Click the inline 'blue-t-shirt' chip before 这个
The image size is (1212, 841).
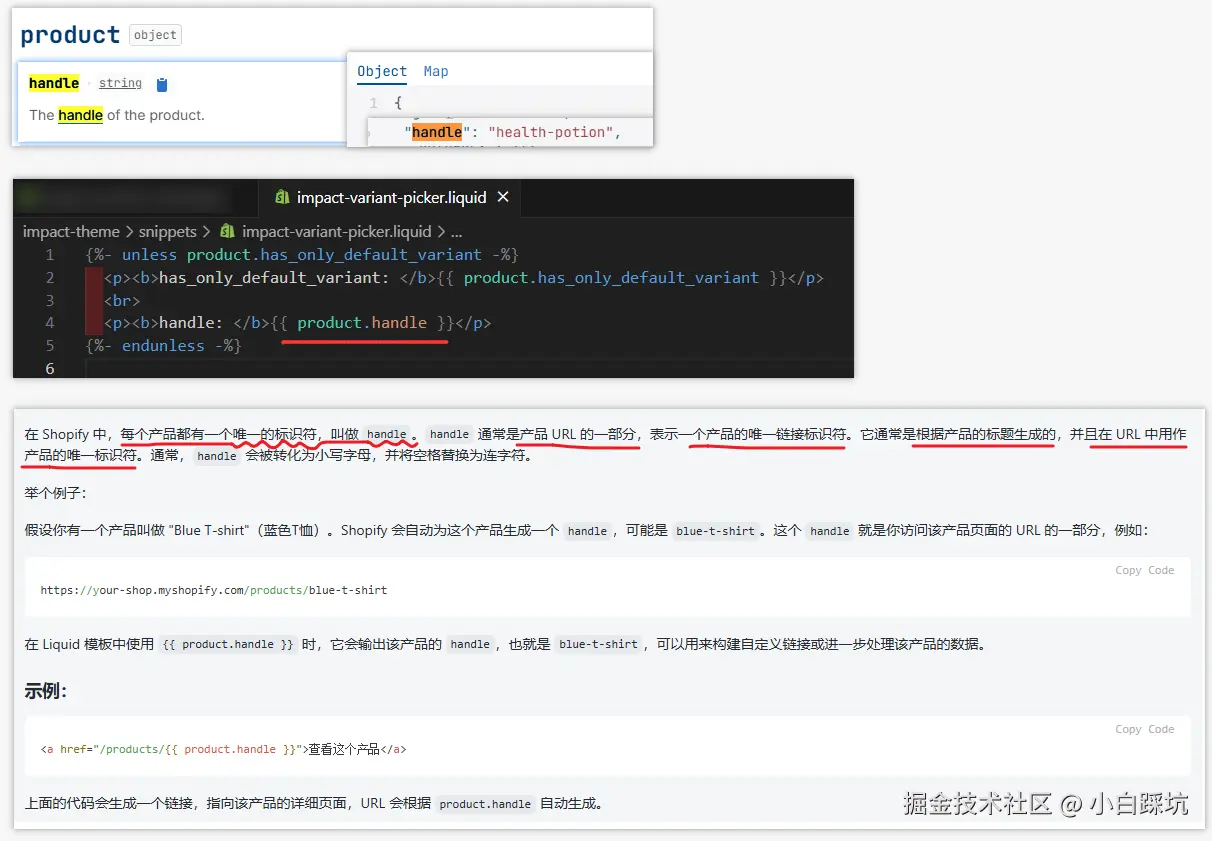[715, 531]
